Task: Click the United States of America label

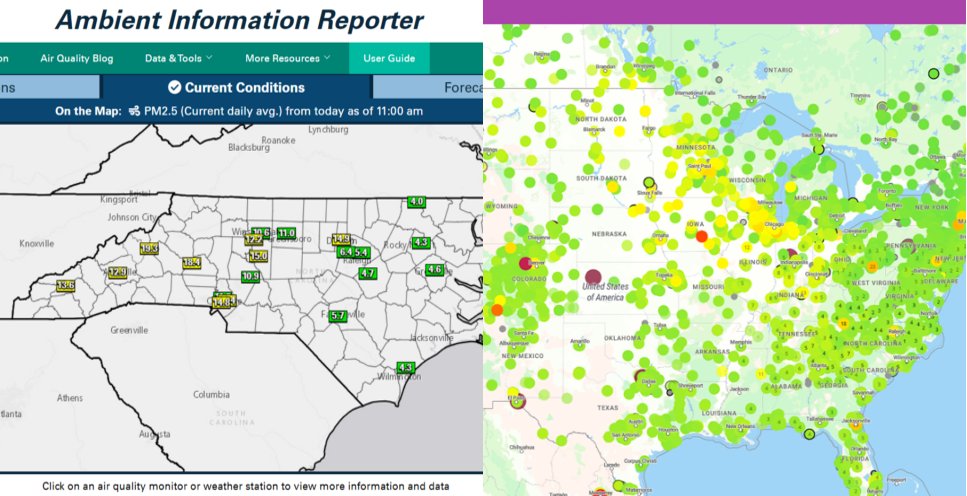Action: tap(607, 292)
